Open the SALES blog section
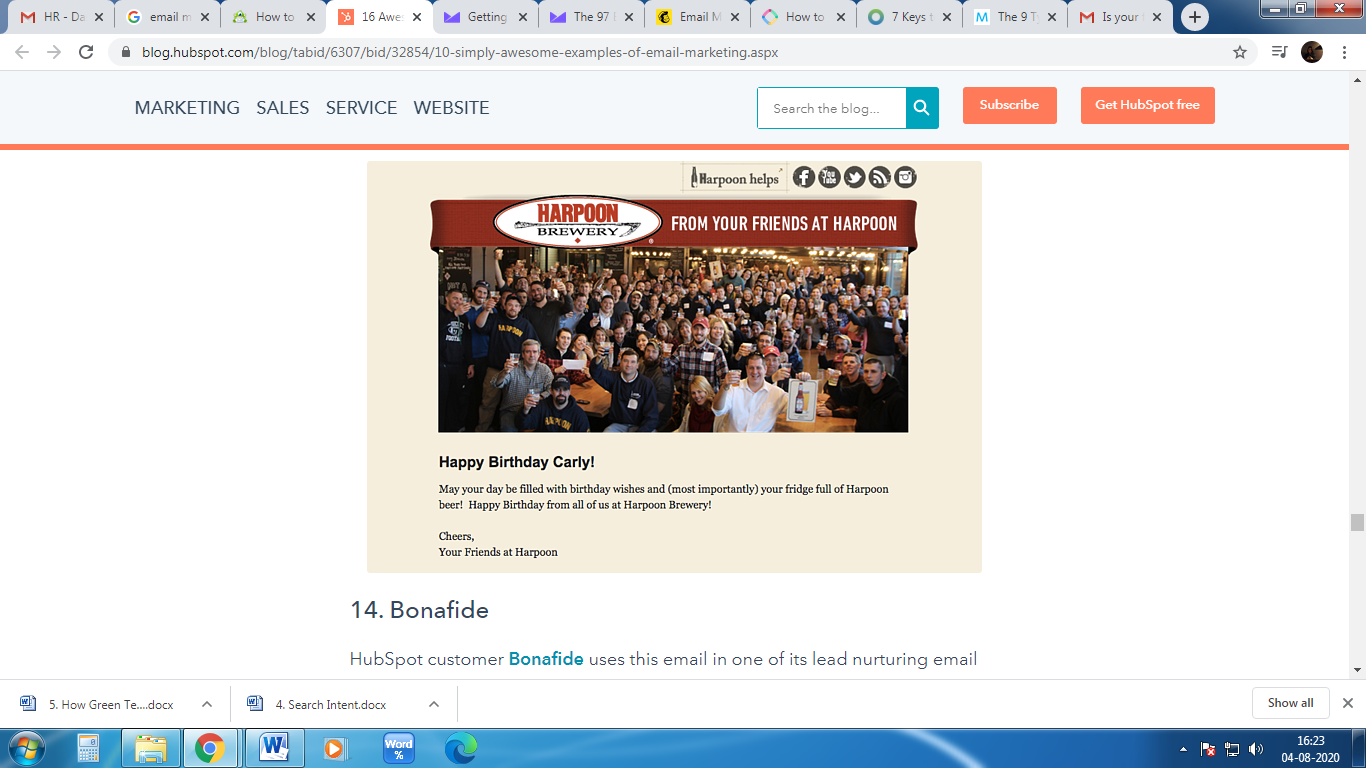The width and height of the screenshot is (1366, 768). [x=283, y=108]
